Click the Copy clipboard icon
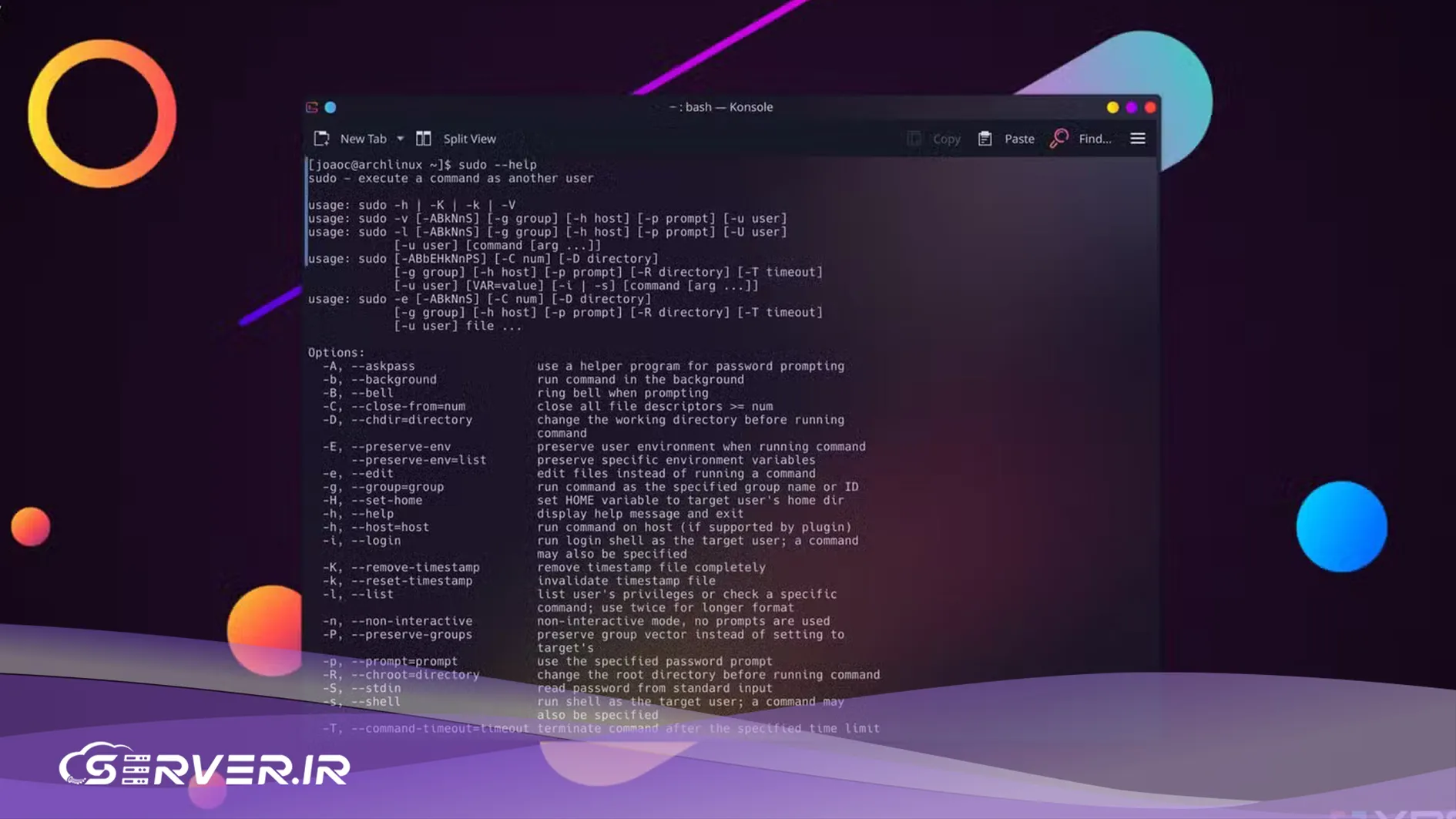 pos(914,139)
